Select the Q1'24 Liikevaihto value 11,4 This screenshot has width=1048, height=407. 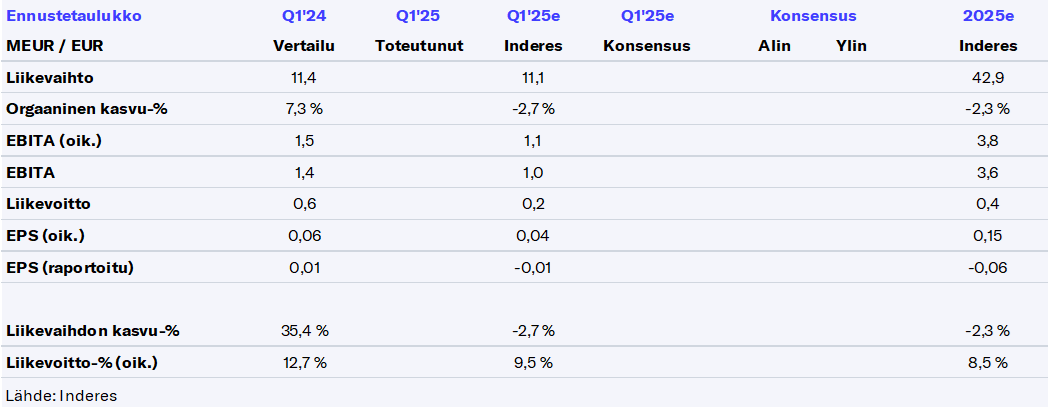pos(304,77)
